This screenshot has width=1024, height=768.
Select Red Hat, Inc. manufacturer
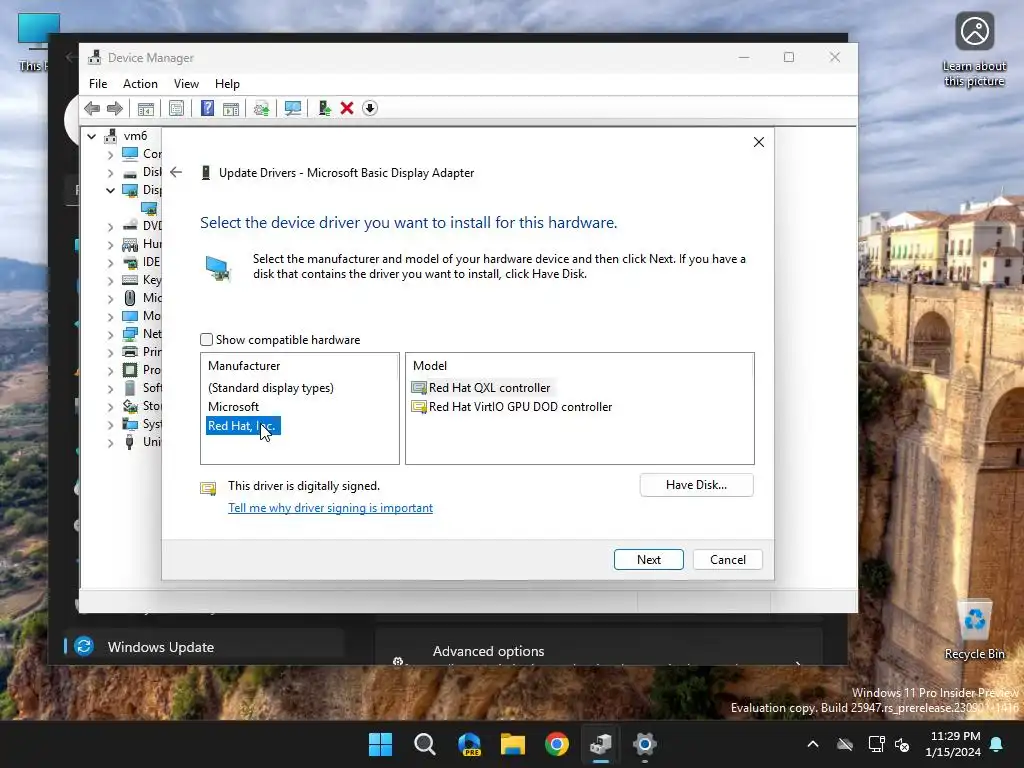tap(243, 426)
